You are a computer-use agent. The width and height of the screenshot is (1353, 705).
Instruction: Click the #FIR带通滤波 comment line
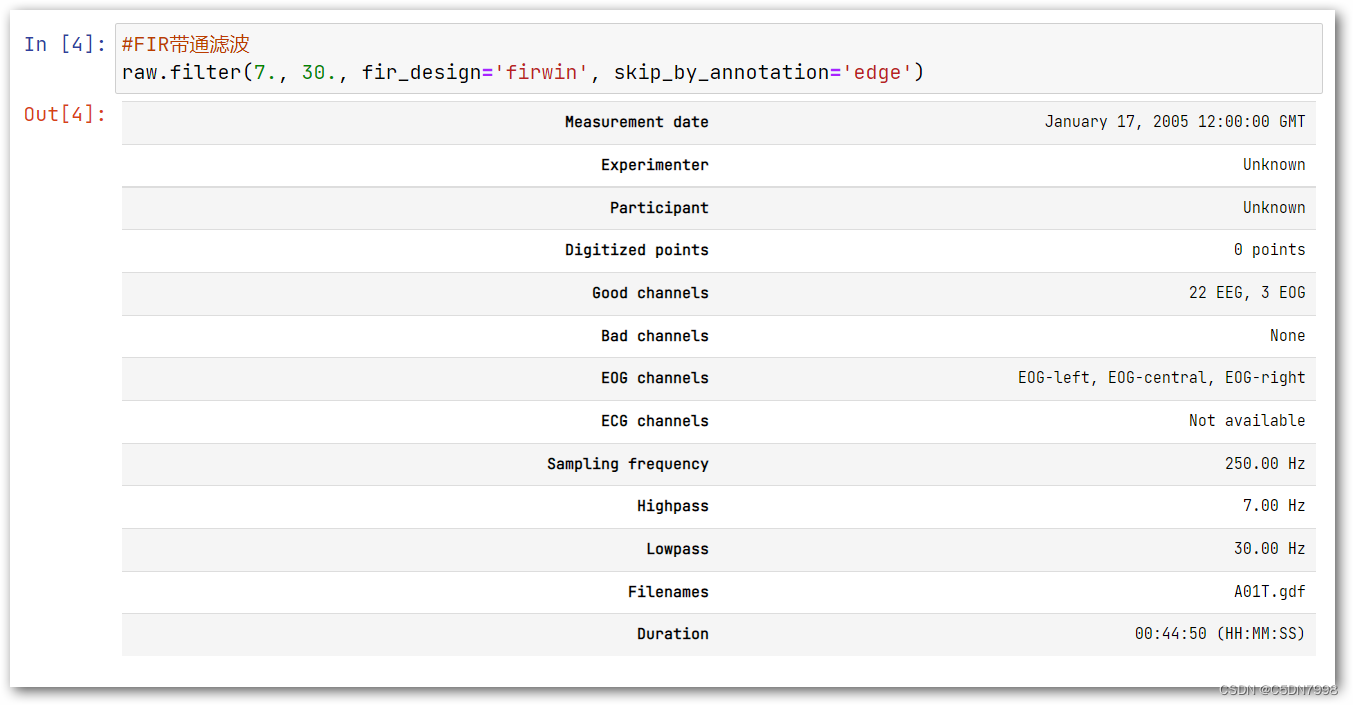point(185,44)
